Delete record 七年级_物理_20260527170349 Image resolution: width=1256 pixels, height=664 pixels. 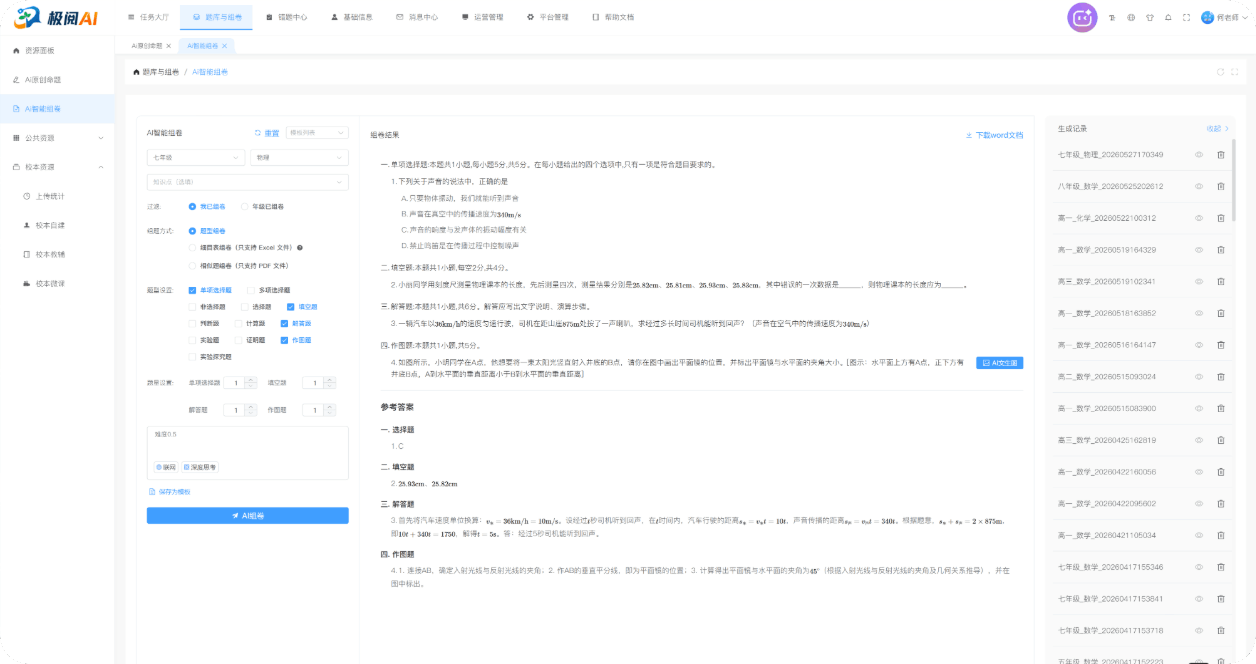click(1220, 154)
